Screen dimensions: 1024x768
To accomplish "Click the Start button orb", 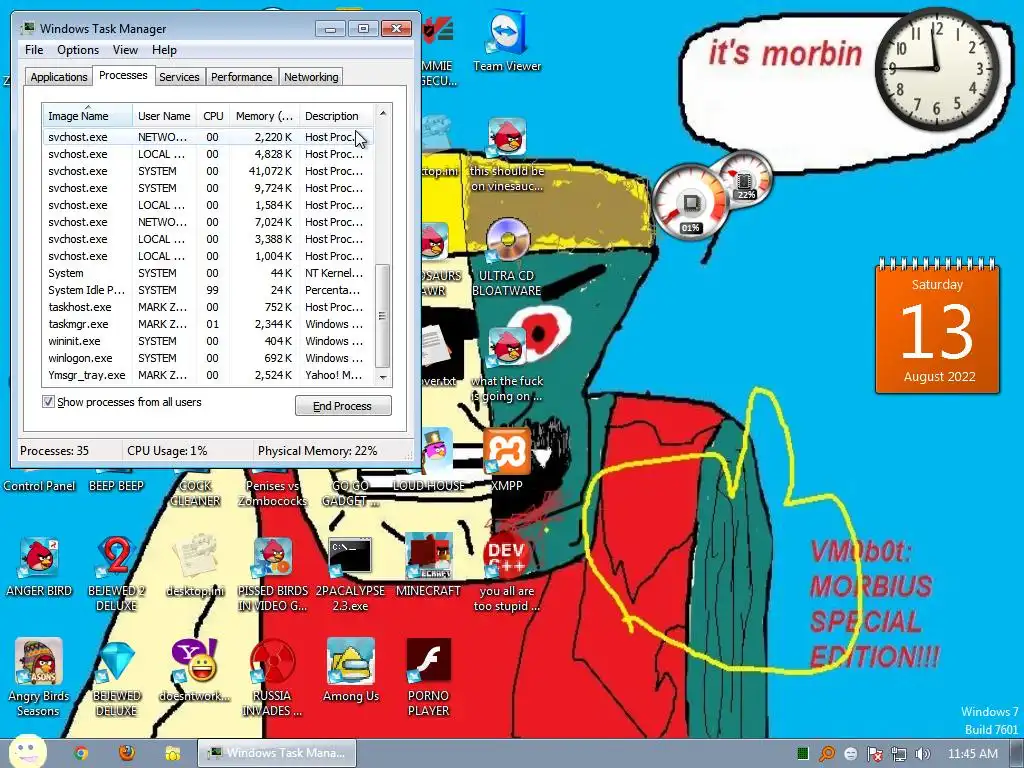I will [27, 752].
